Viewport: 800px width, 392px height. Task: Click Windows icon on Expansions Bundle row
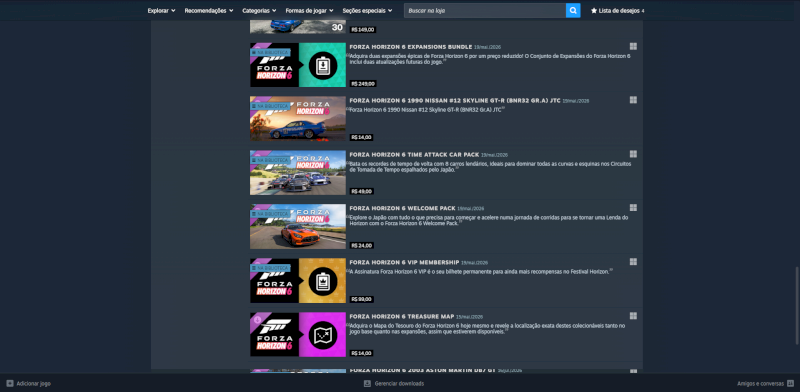pyautogui.click(x=633, y=46)
